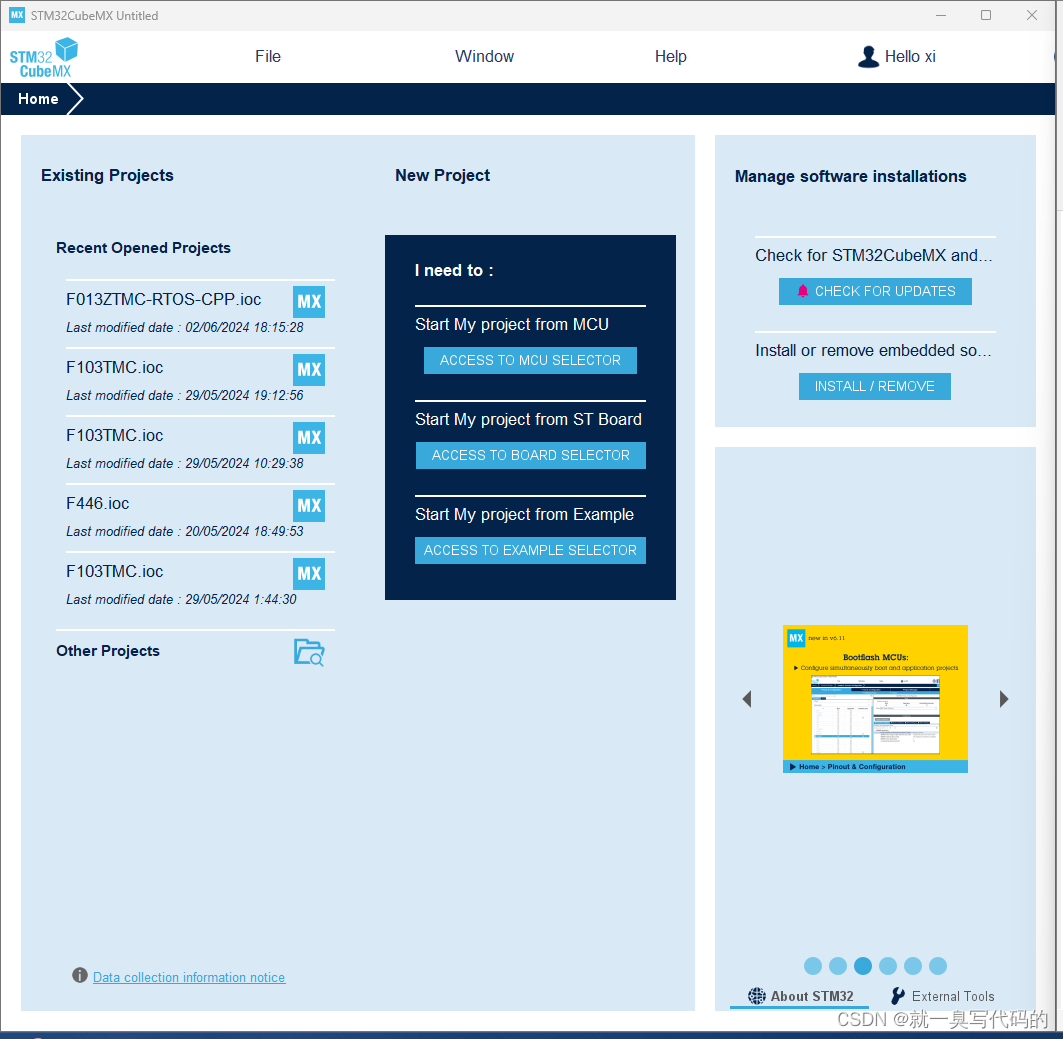Select first carousel page dot

click(813, 966)
